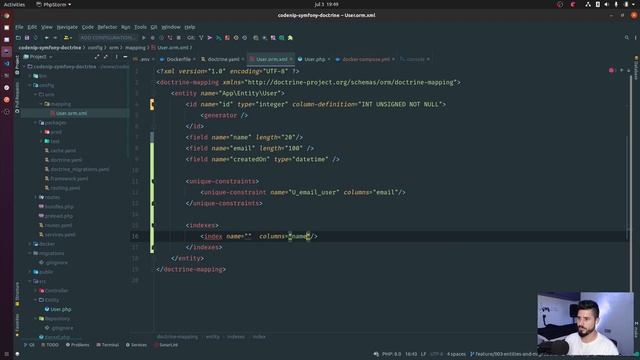Open the Pull Requests side tool window
Screen dimensions: 640x360
click(x=17, y=98)
